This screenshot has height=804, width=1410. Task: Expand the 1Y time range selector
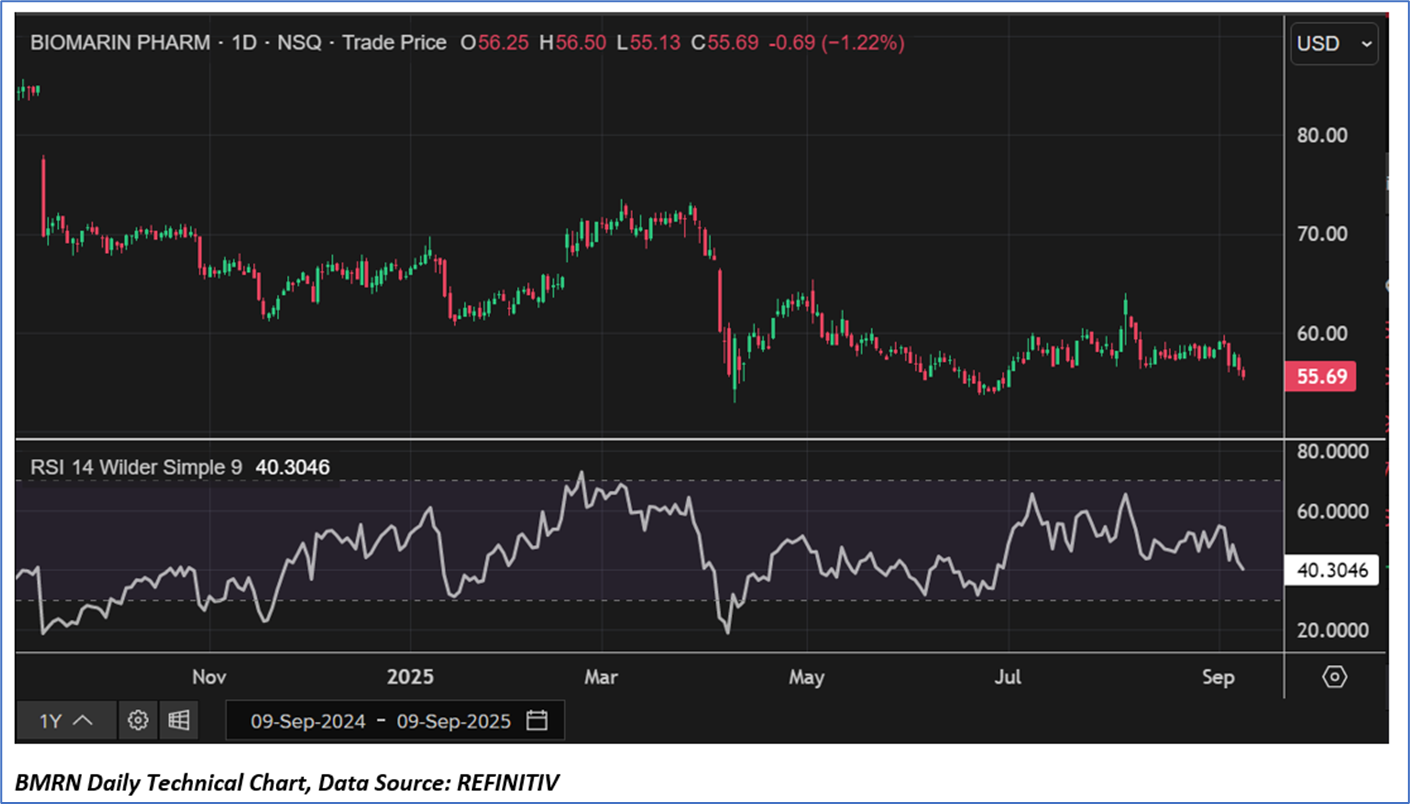click(x=67, y=720)
